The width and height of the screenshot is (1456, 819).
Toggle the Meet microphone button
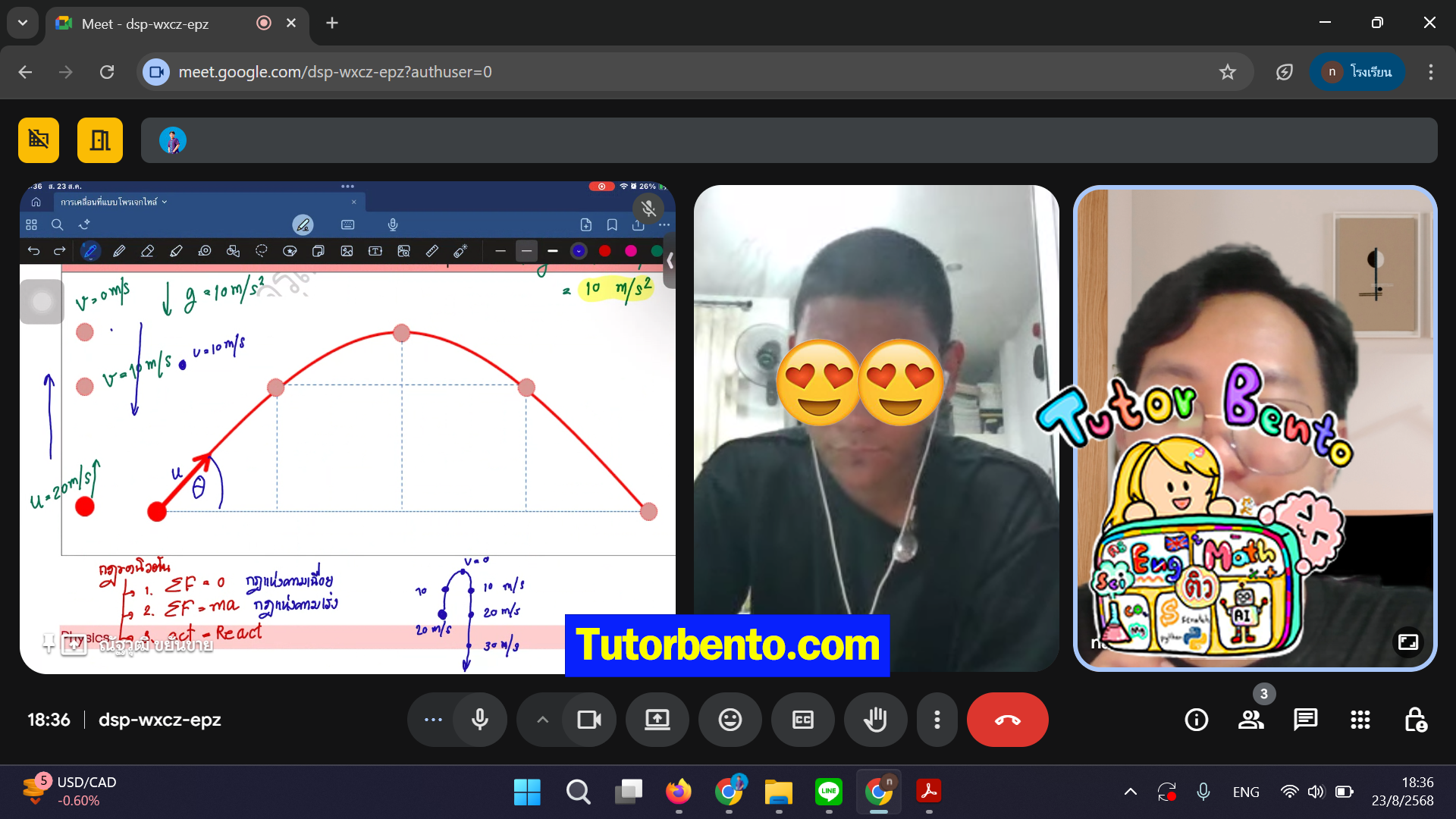point(479,720)
